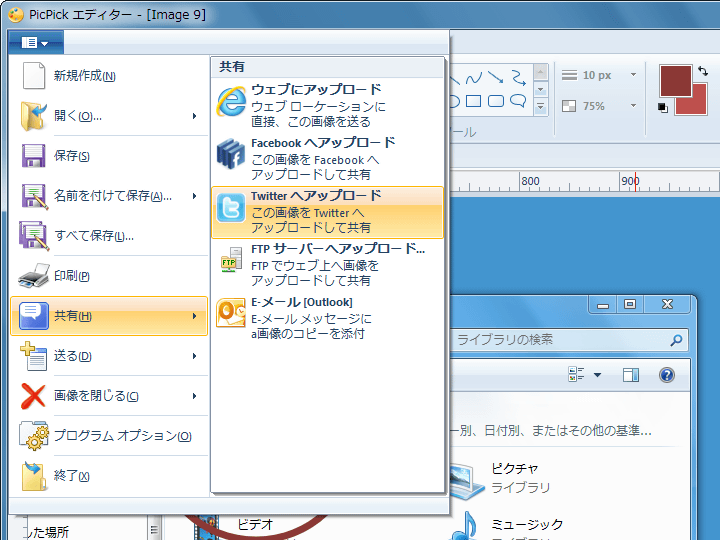Click the Internet Explorer web upload icon
This screenshot has height=540, width=720.
coord(231,101)
